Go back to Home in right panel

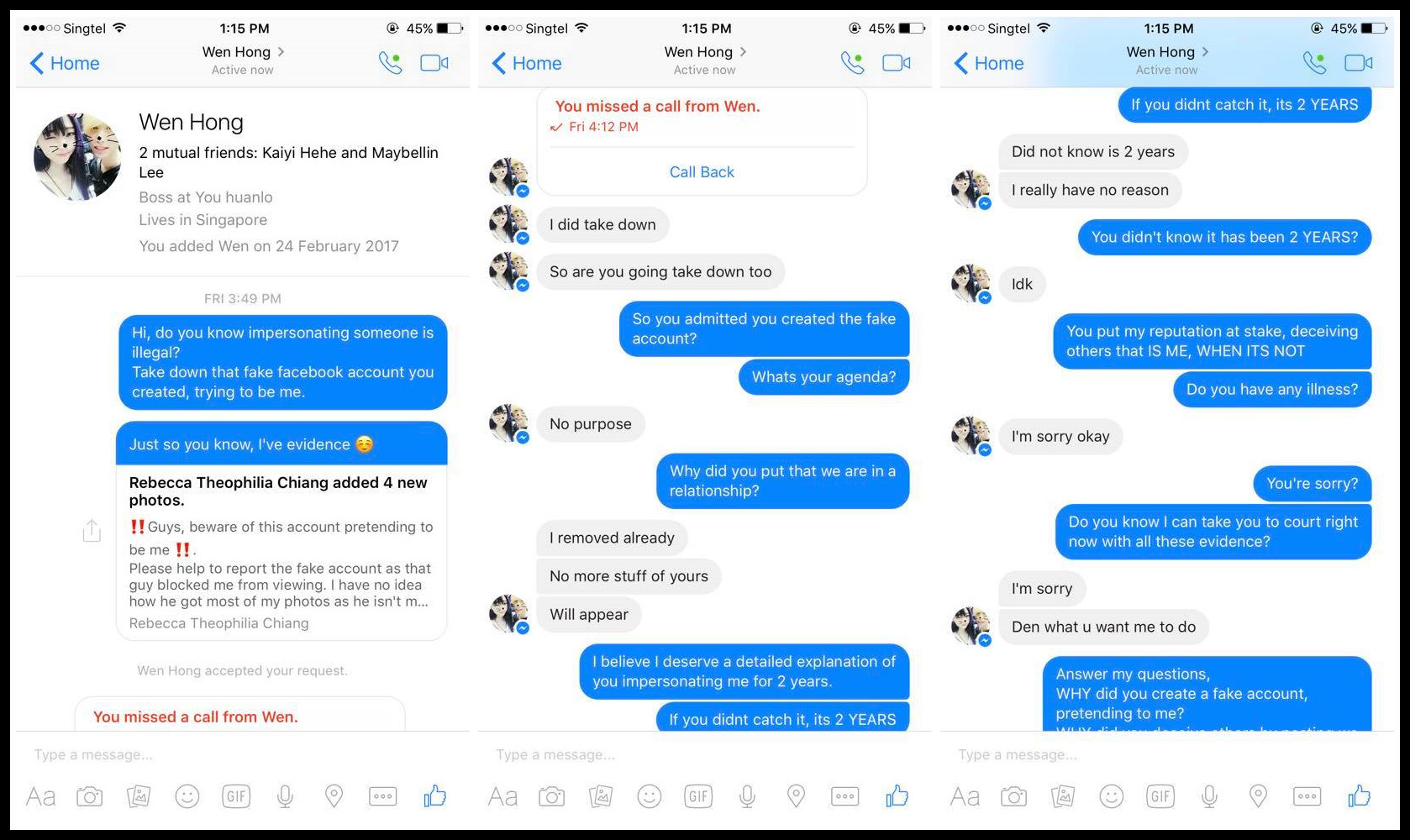(x=989, y=63)
